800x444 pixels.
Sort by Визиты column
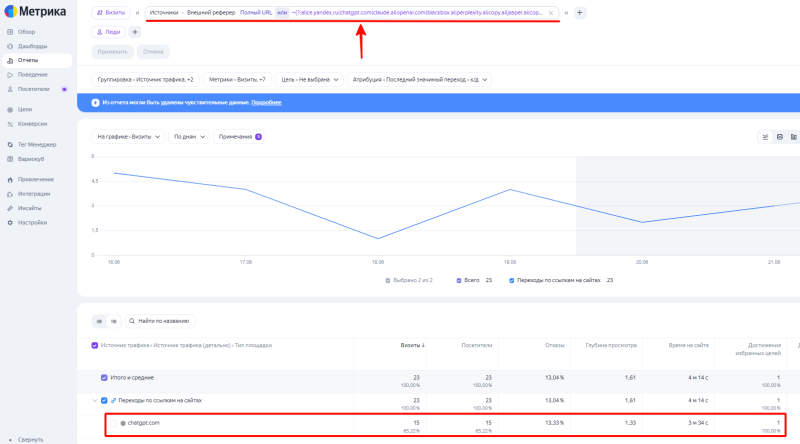pyautogui.click(x=412, y=346)
